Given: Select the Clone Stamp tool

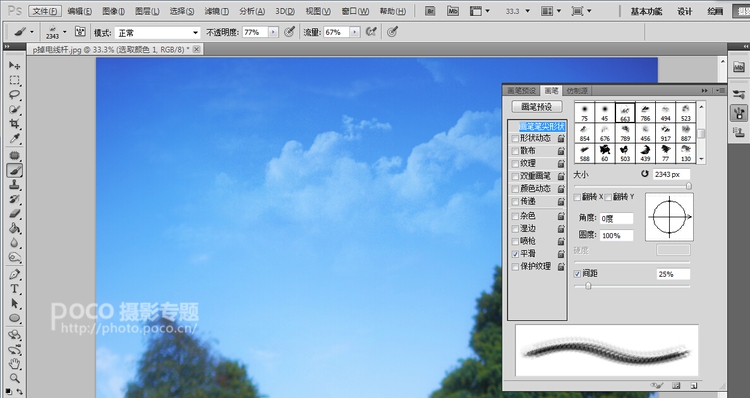Looking at the screenshot, I should click(x=14, y=184).
